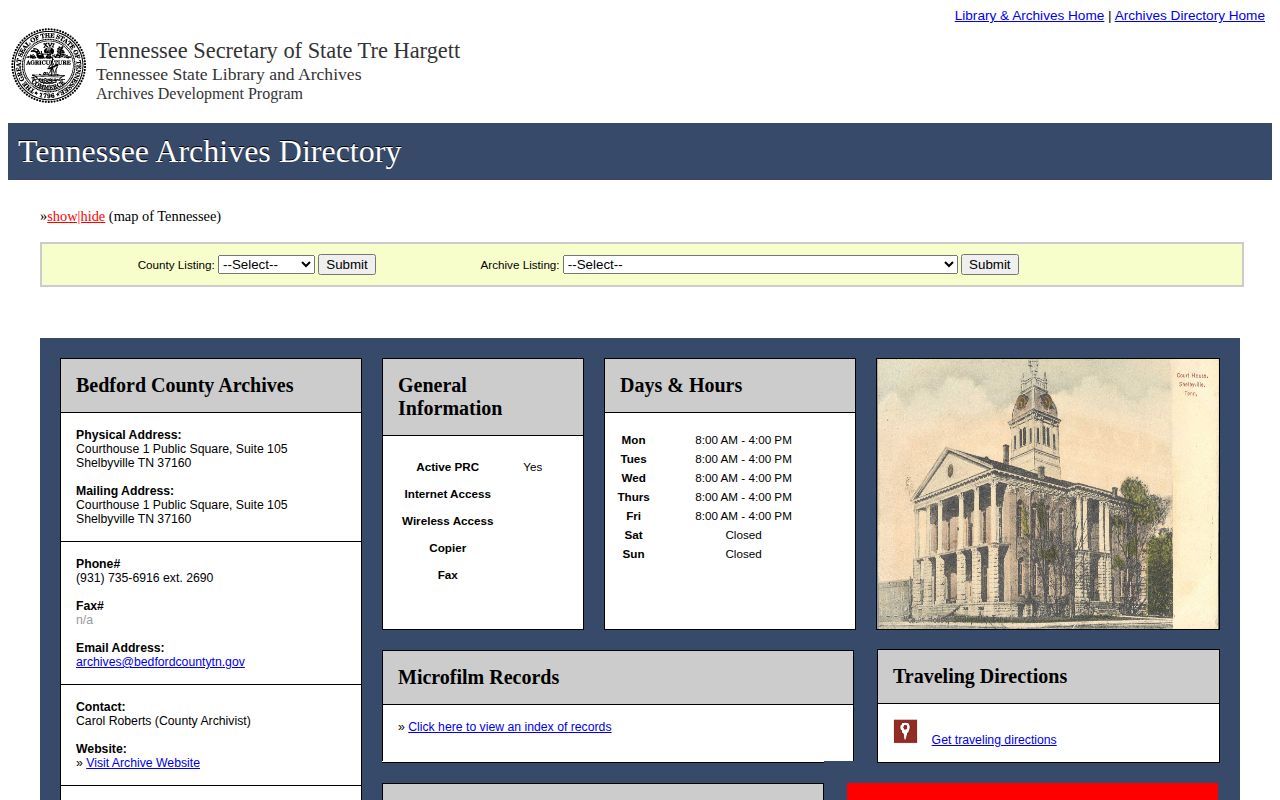The image size is (1280, 800).
Task: Click the Fax# label in contact panel
Action: pyautogui.click(x=90, y=606)
